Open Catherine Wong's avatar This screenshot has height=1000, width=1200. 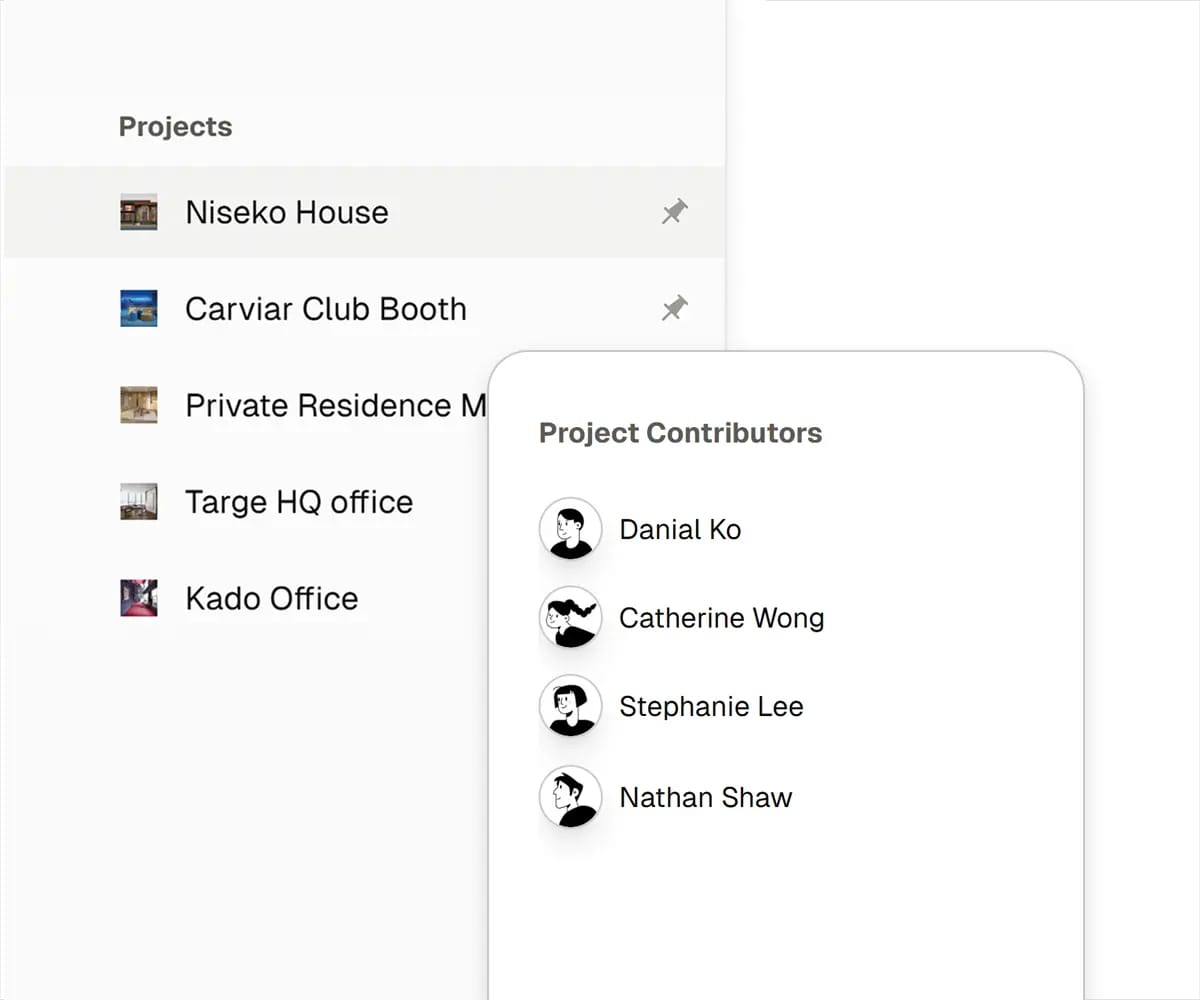coord(570,618)
